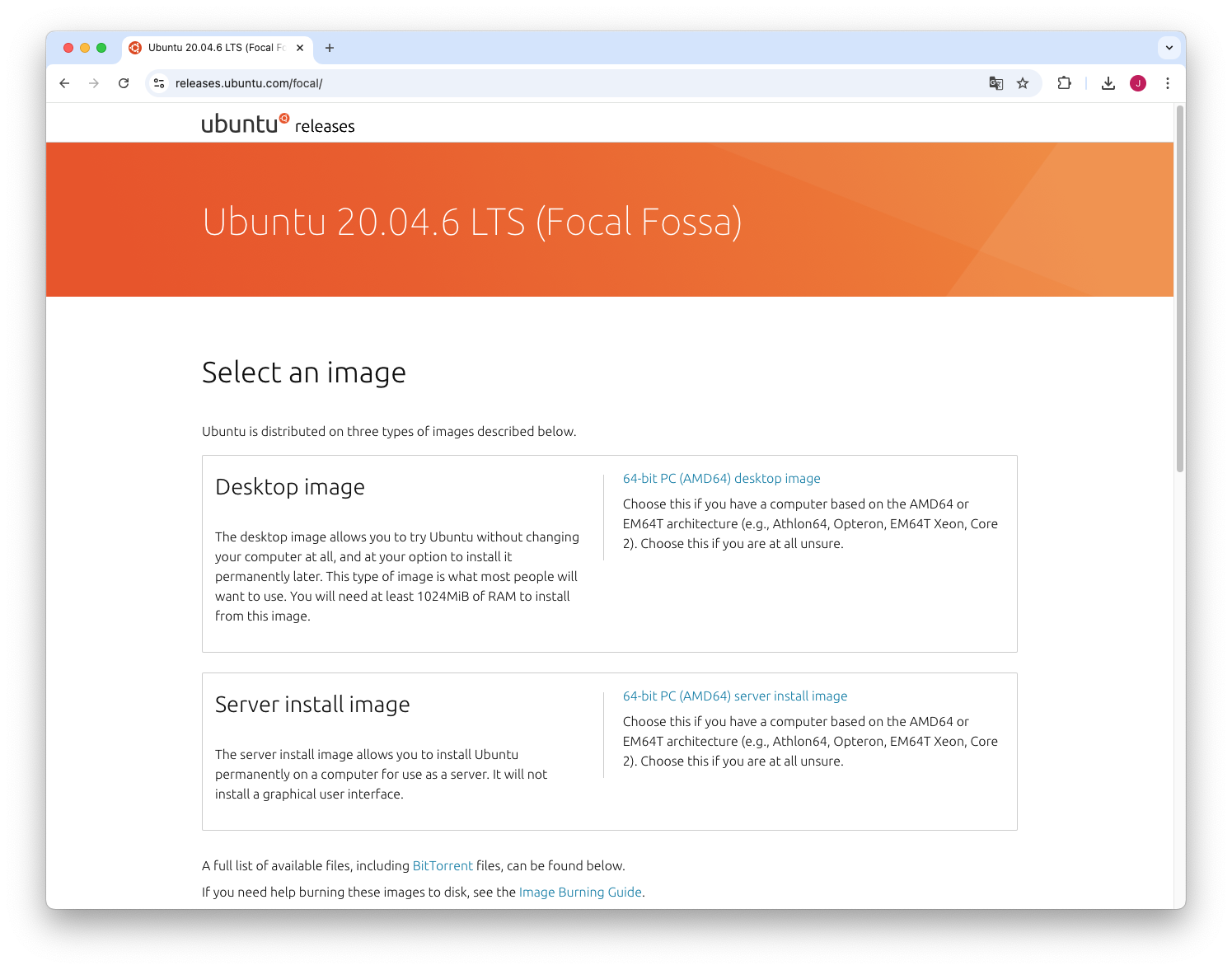The height and width of the screenshot is (970, 1232).
Task: Click the Server install image heading
Action: point(312,705)
